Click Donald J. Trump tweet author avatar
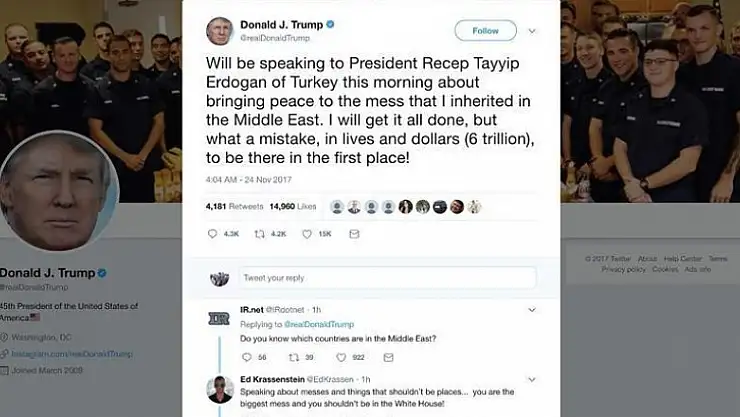Image resolution: width=740 pixels, height=417 pixels. (x=219, y=31)
